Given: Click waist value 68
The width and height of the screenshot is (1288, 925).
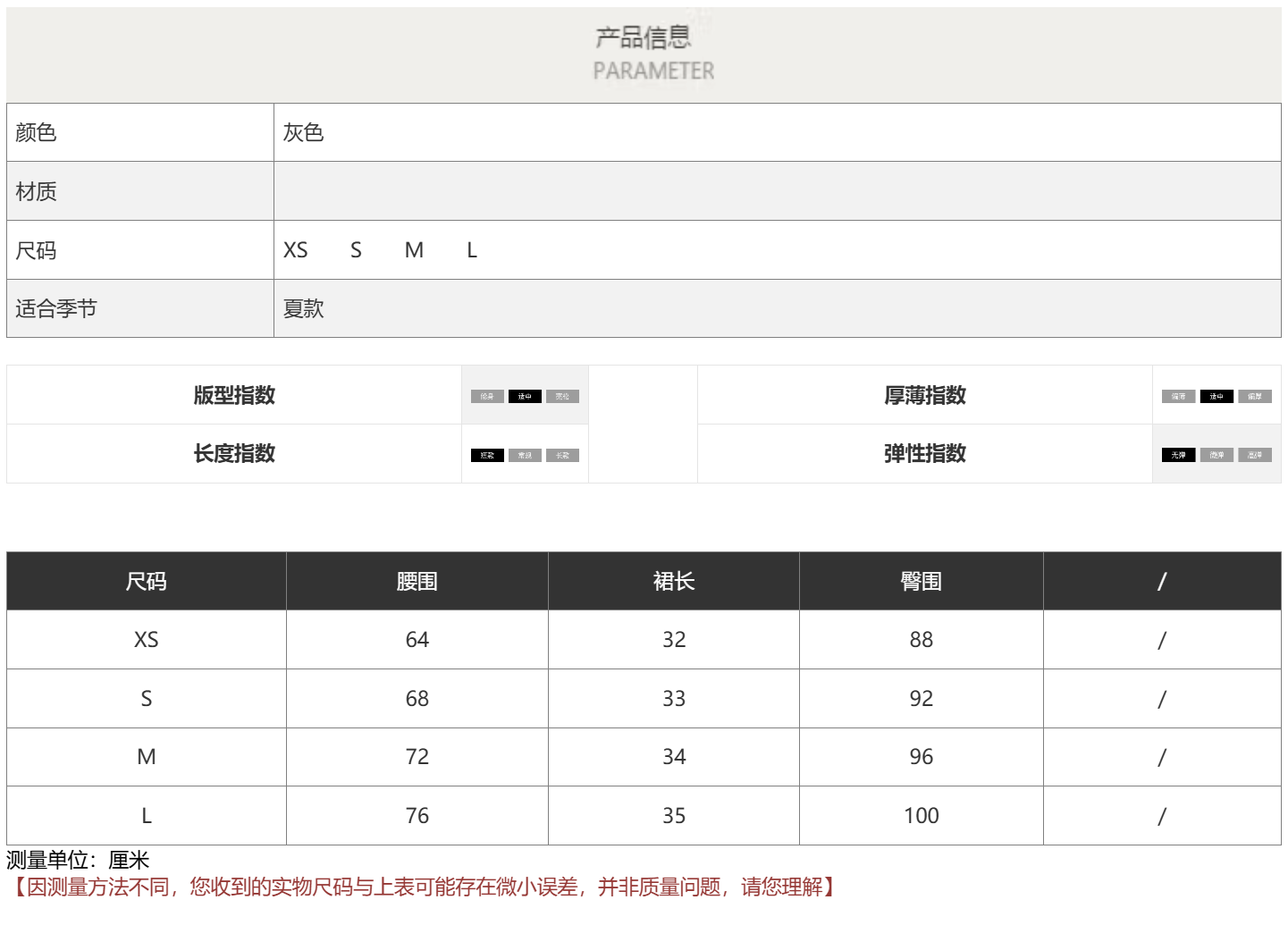Looking at the screenshot, I should pos(417,699).
